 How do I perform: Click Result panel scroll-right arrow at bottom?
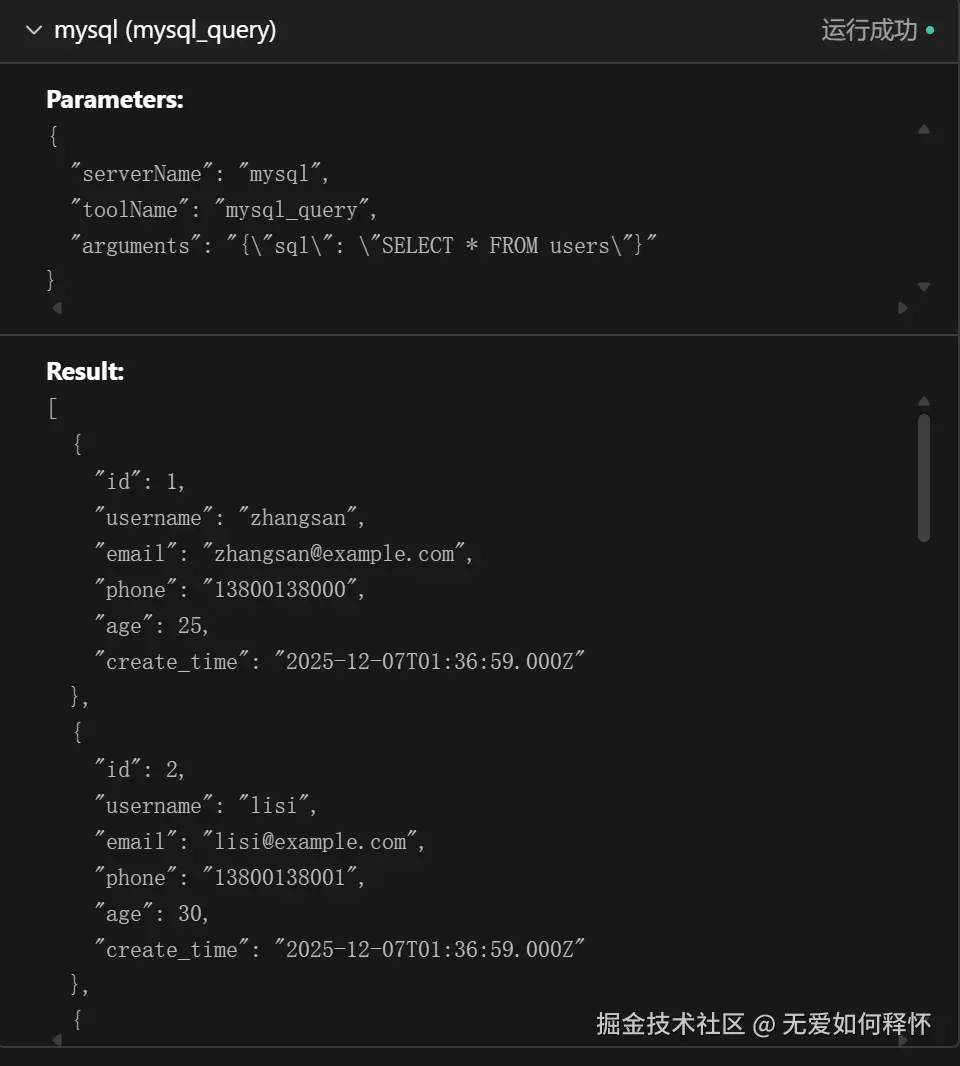[903, 1041]
